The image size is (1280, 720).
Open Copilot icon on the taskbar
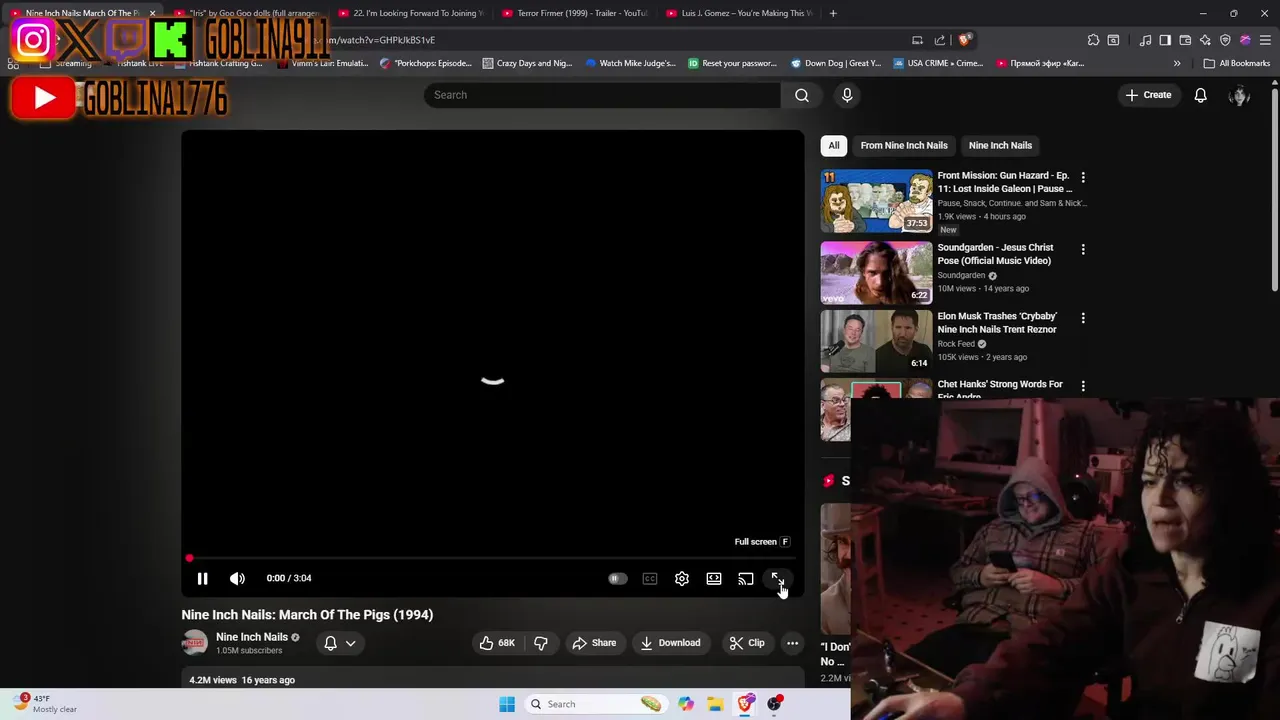tap(686, 704)
